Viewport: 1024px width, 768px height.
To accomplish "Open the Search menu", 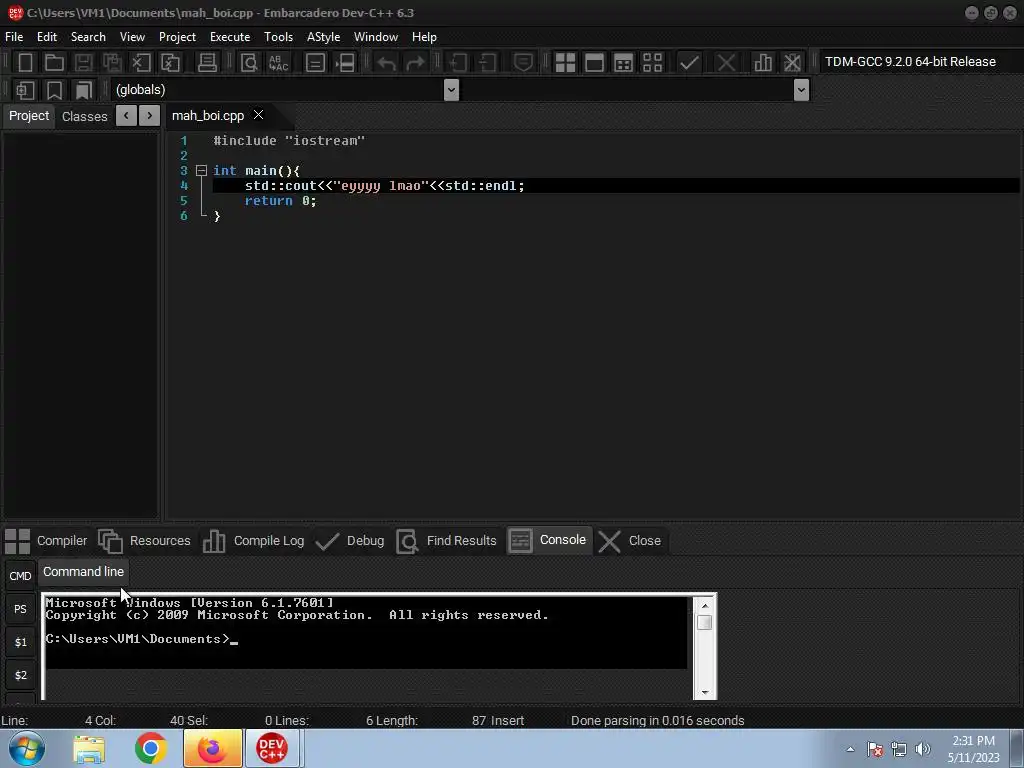I will (x=88, y=37).
